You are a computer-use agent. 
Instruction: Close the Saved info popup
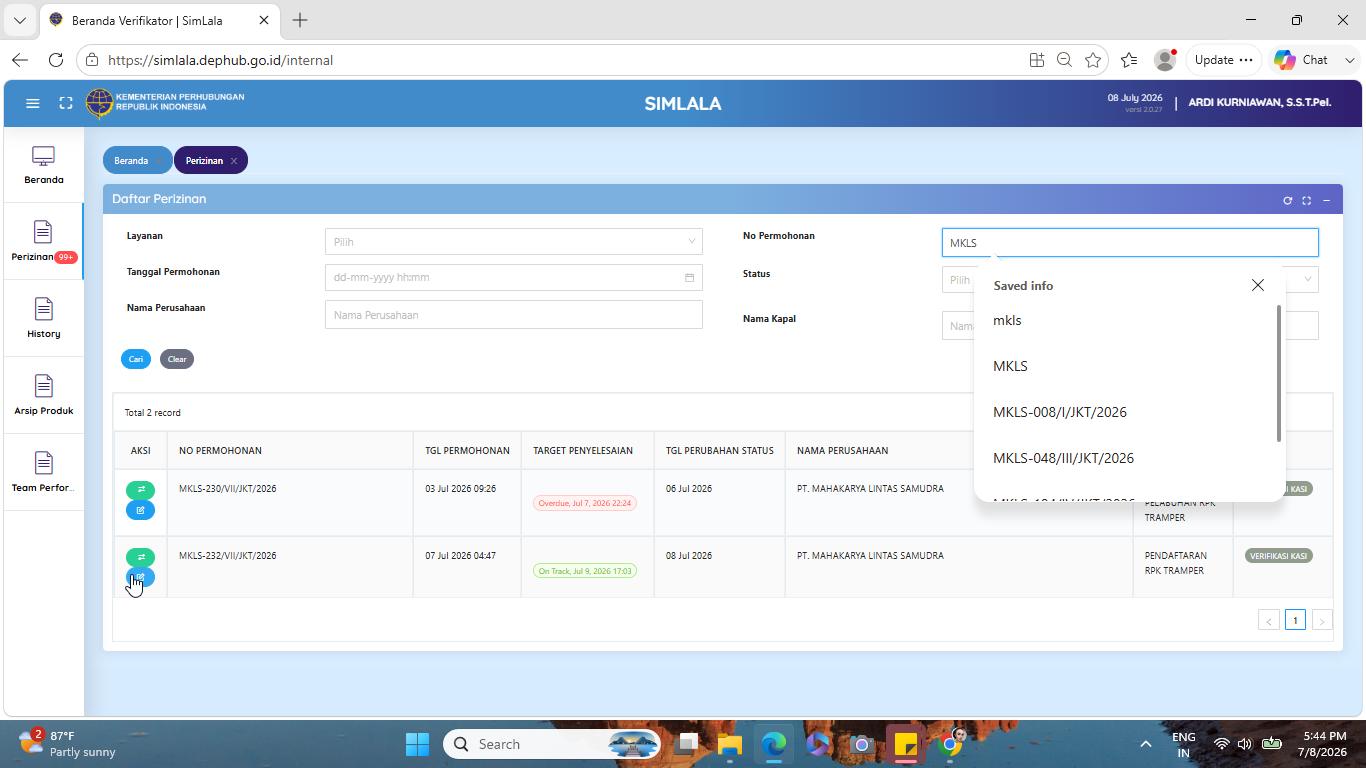(x=1257, y=285)
